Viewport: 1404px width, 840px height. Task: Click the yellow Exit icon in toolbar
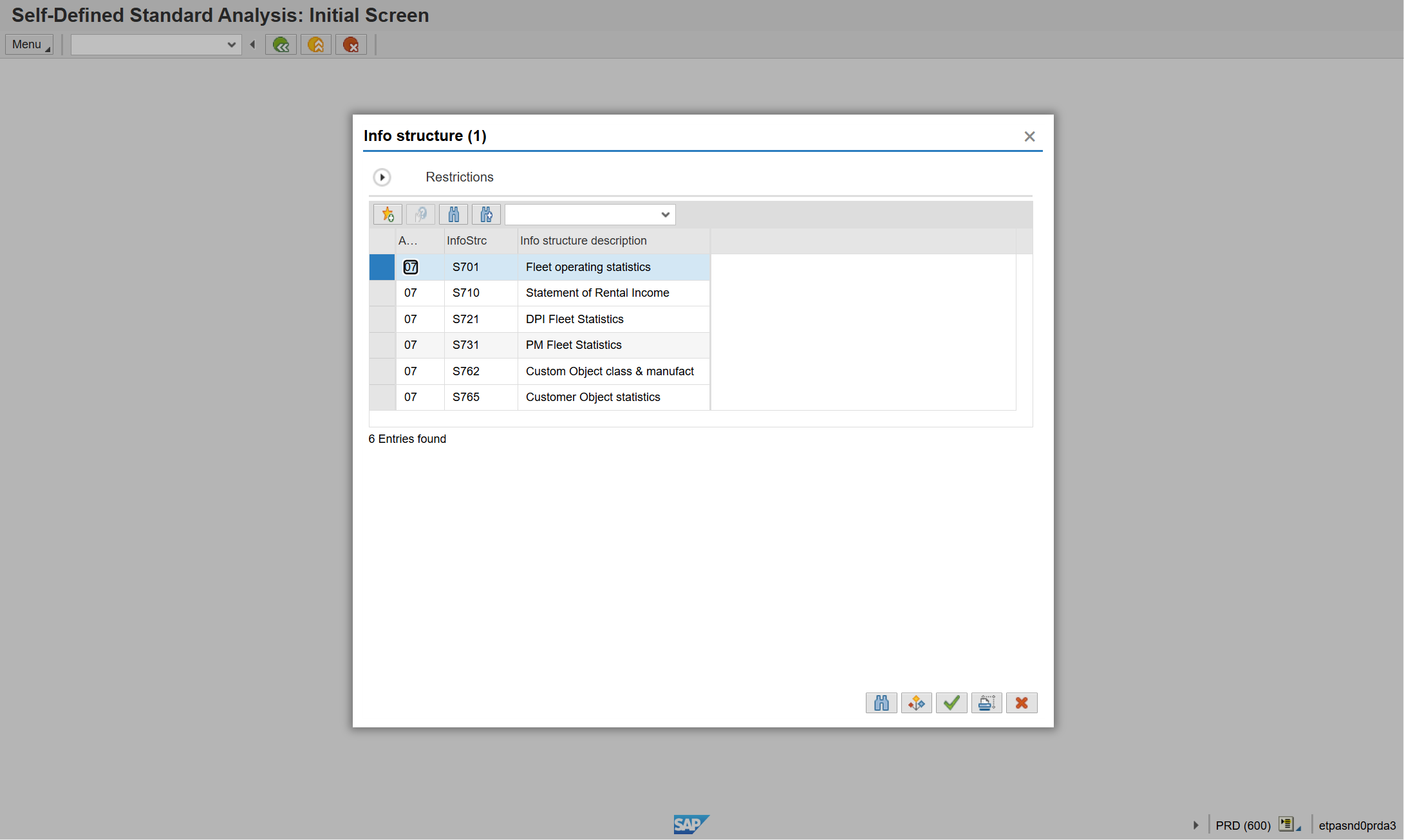click(x=316, y=44)
